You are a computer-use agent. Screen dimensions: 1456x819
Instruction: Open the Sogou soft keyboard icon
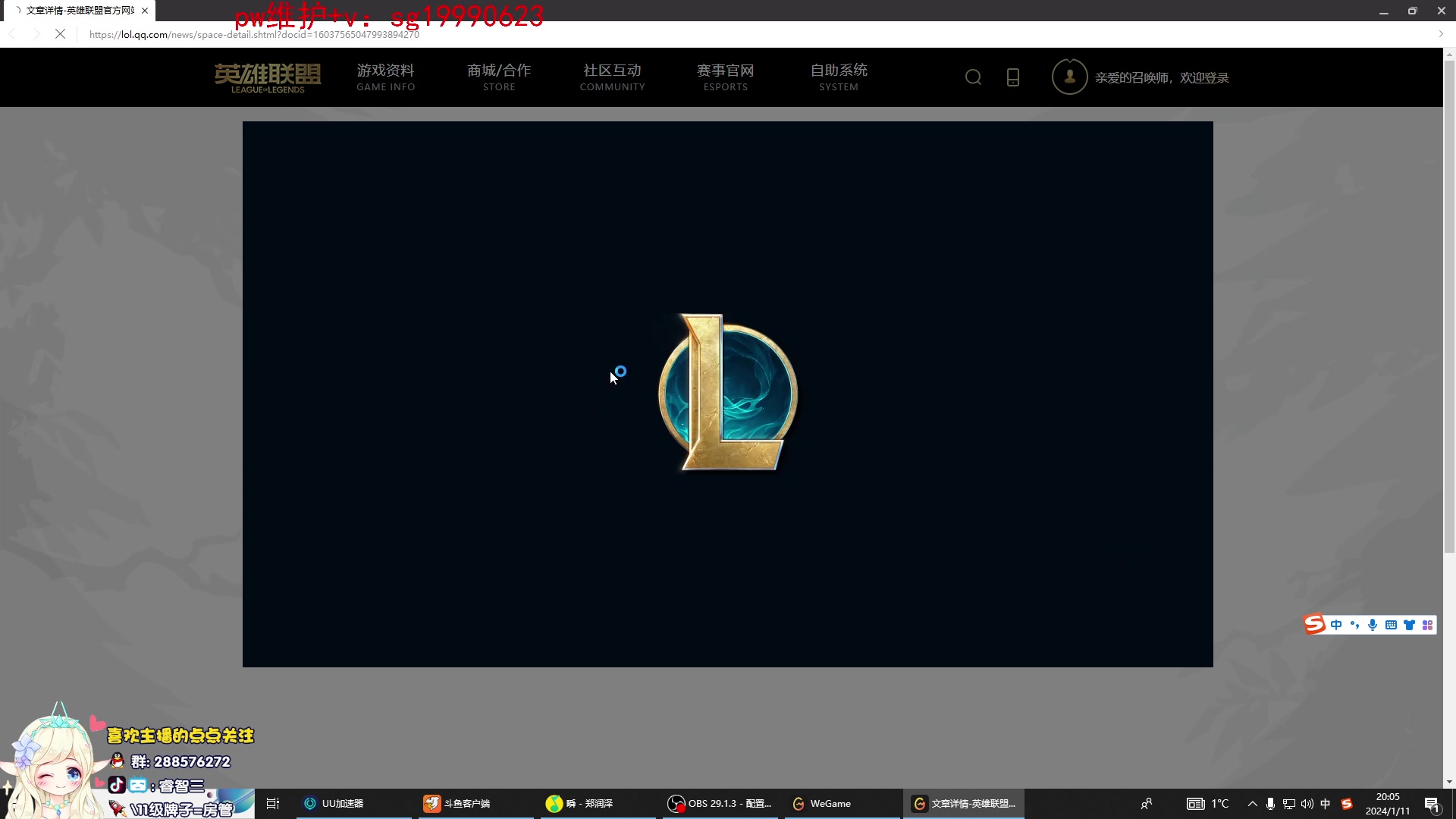(x=1391, y=625)
